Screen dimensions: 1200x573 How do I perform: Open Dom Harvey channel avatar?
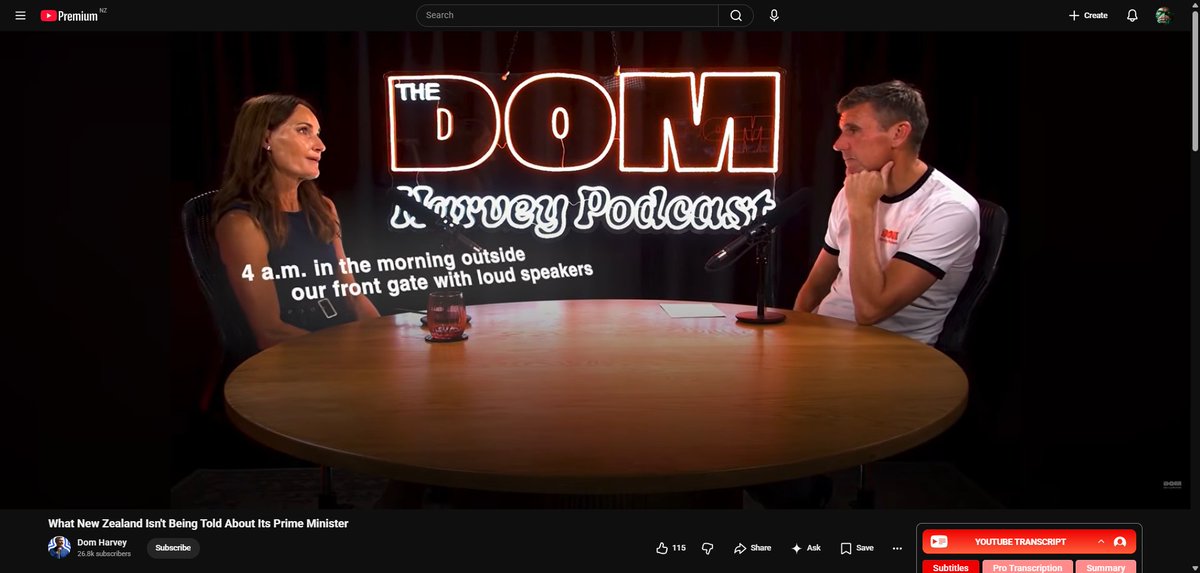tap(59, 547)
